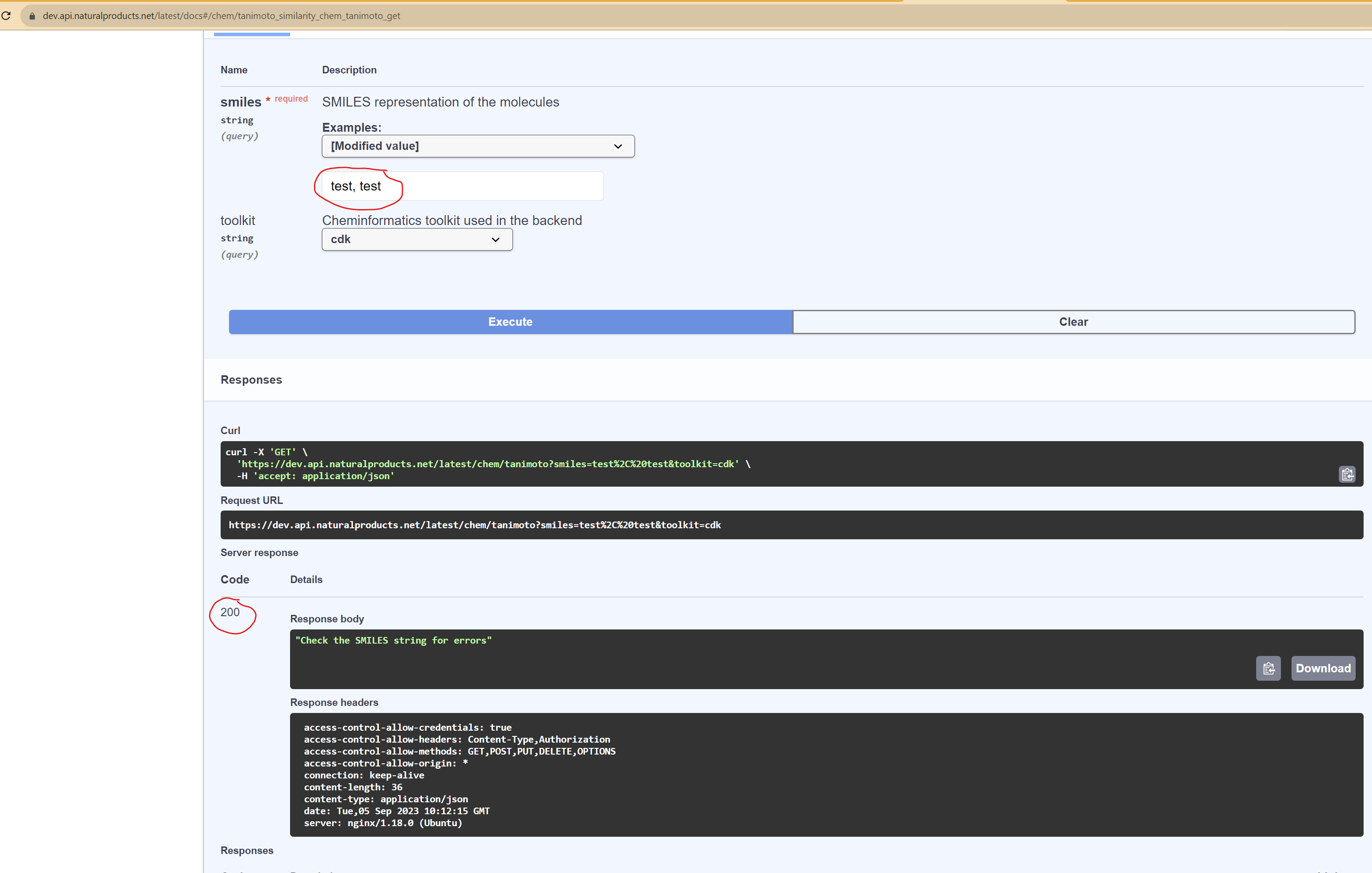The width and height of the screenshot is (1372, 873).
Task: Download the response body
Action: coord(1323,668)
